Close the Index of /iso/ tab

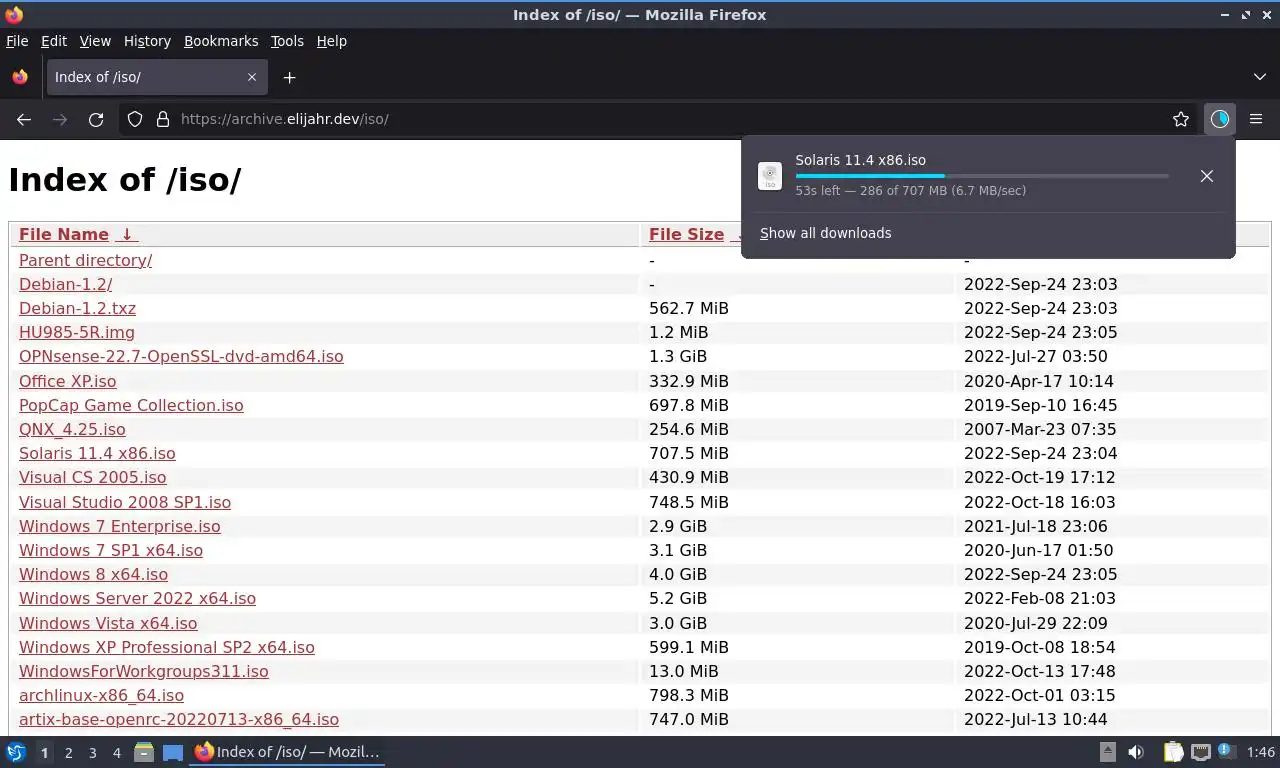pos(252,77)
